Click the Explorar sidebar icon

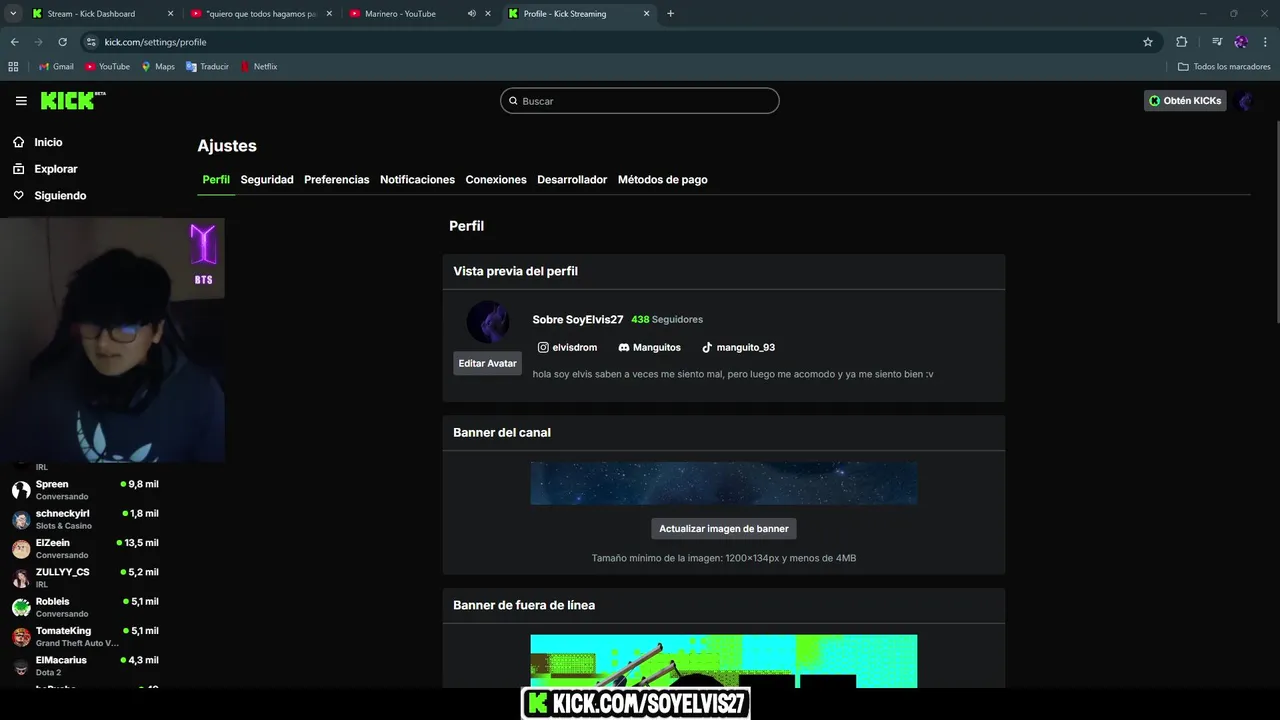click(x=19, y=169)
